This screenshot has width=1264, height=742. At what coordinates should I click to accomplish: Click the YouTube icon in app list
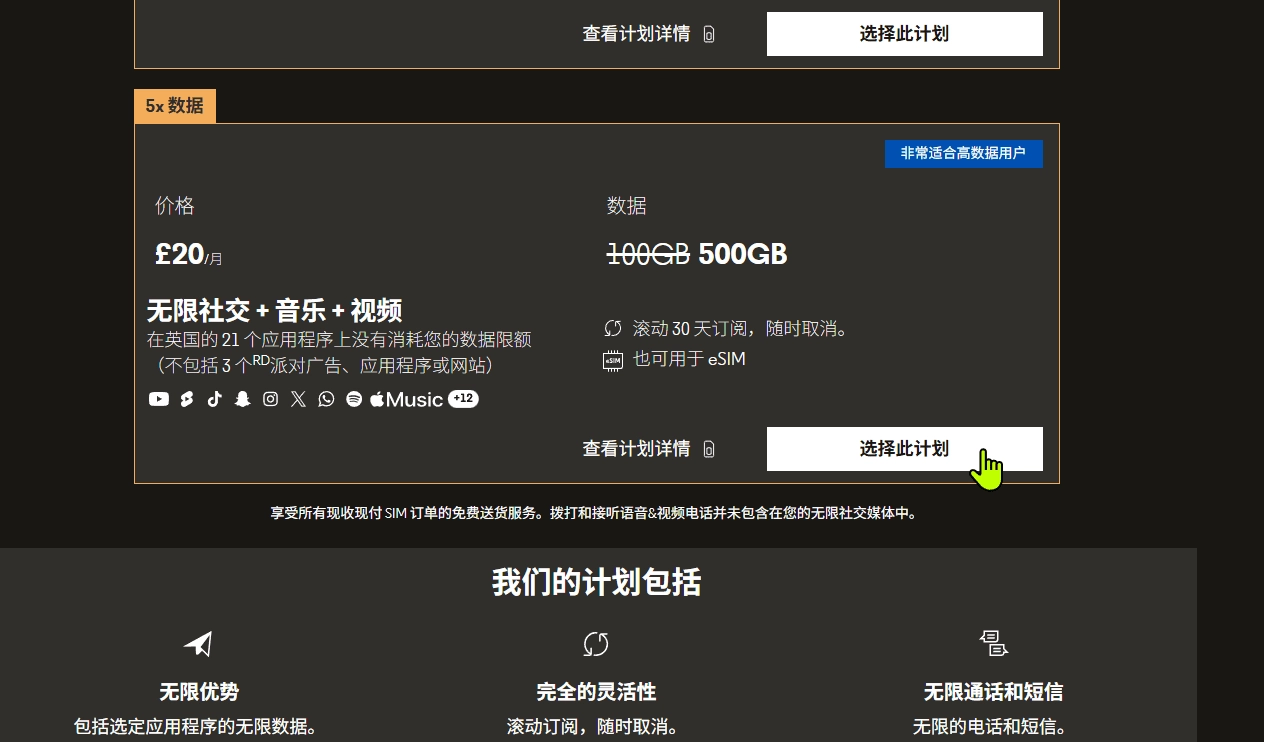click(158, 399)
